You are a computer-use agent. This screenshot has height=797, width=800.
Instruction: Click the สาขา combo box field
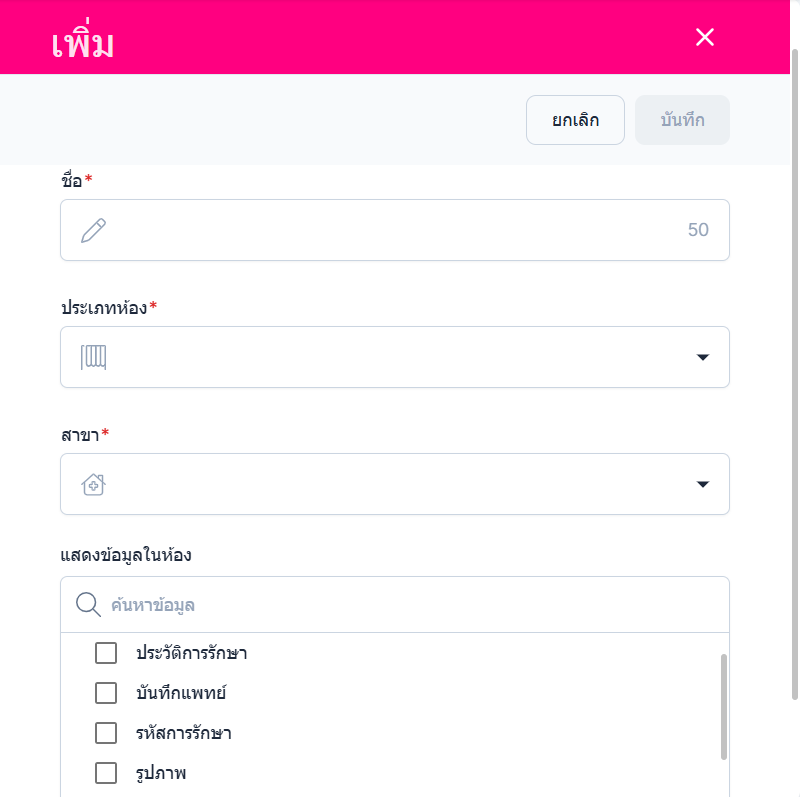pos(395,485)
